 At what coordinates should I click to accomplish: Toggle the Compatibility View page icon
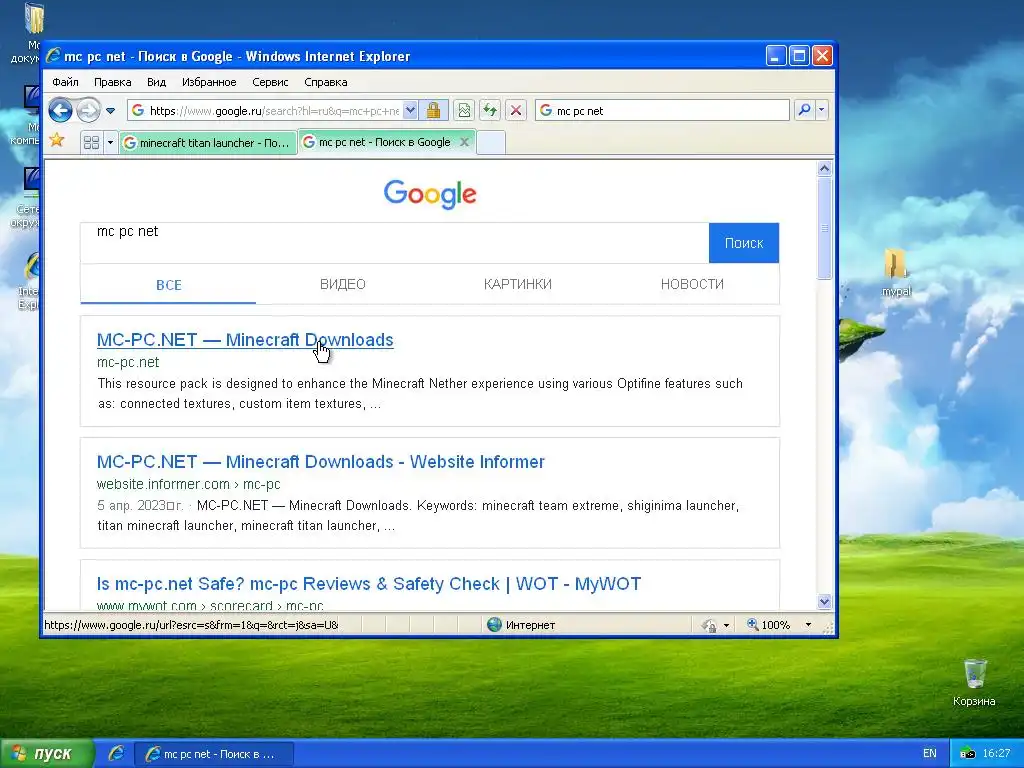[x=464, y=110]
